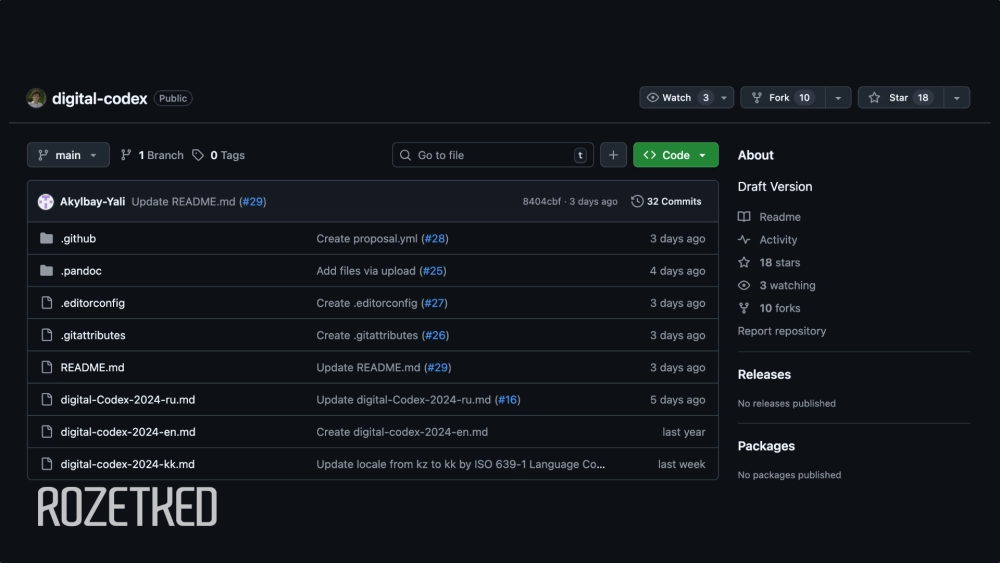Fork the digital-codex repository
Viewport: 1000px width, 563px height.
[779, 98]
